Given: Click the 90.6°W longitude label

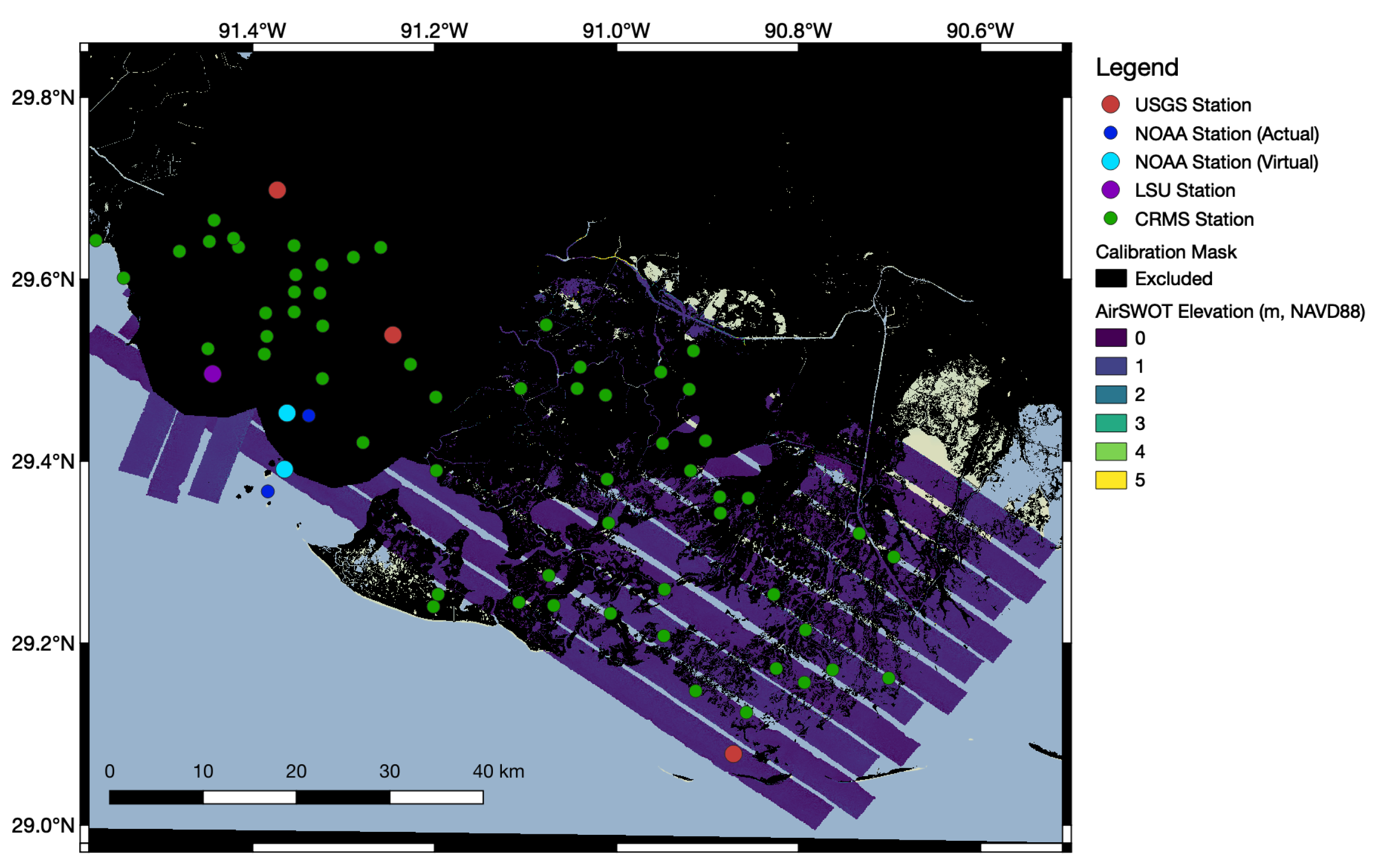Looking at the screenshot, I should 980,30.
